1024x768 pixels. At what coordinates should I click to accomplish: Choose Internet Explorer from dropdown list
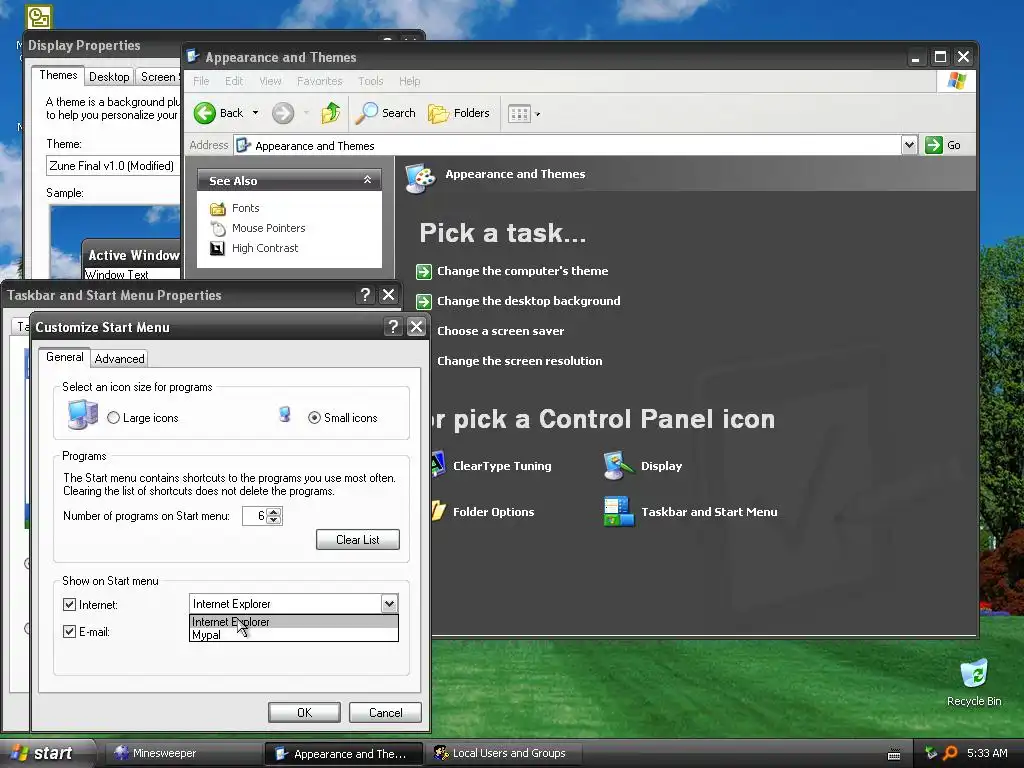294,622
